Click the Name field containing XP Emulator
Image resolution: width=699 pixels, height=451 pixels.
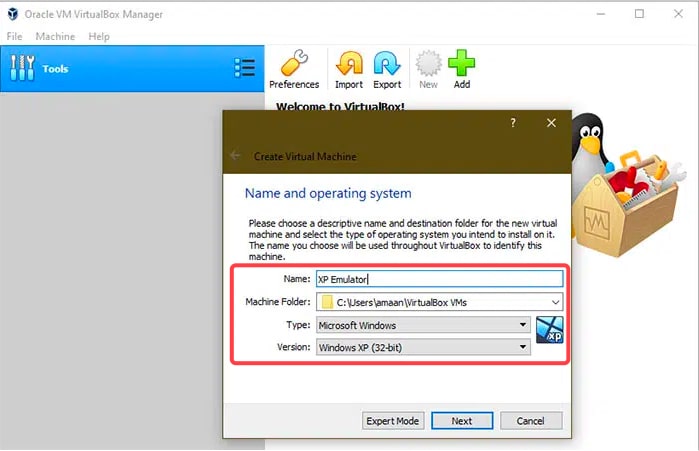[x=440, y=279]
